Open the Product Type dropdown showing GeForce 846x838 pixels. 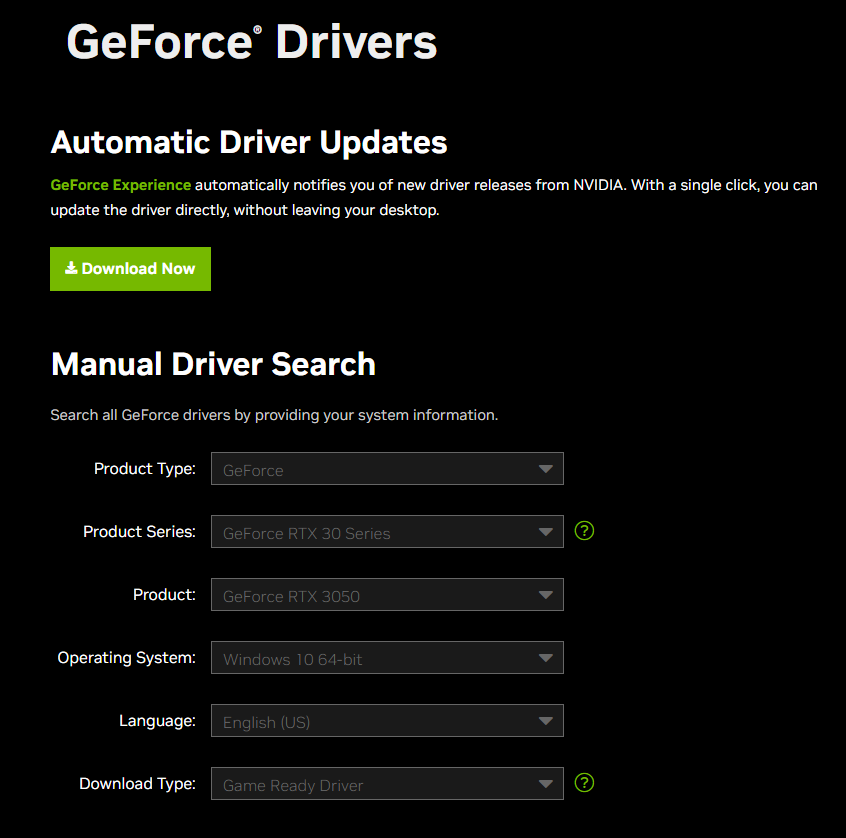(x=387, y=468)
